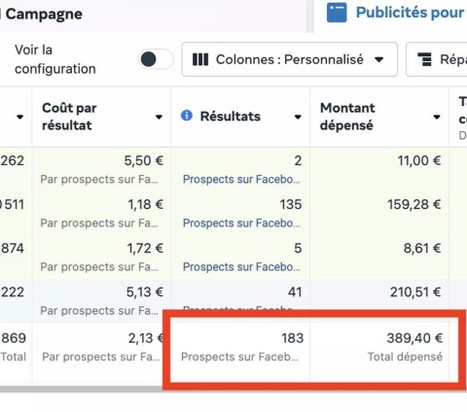Expand the Coût par résultat column arrow

tap(159, 117)
